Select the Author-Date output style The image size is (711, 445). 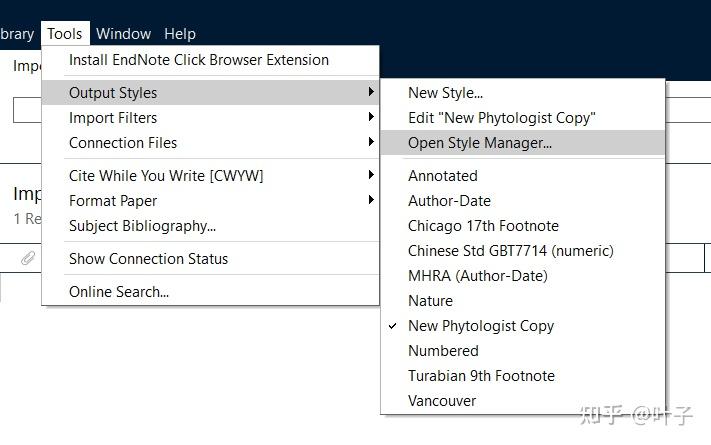pos(523,200)
